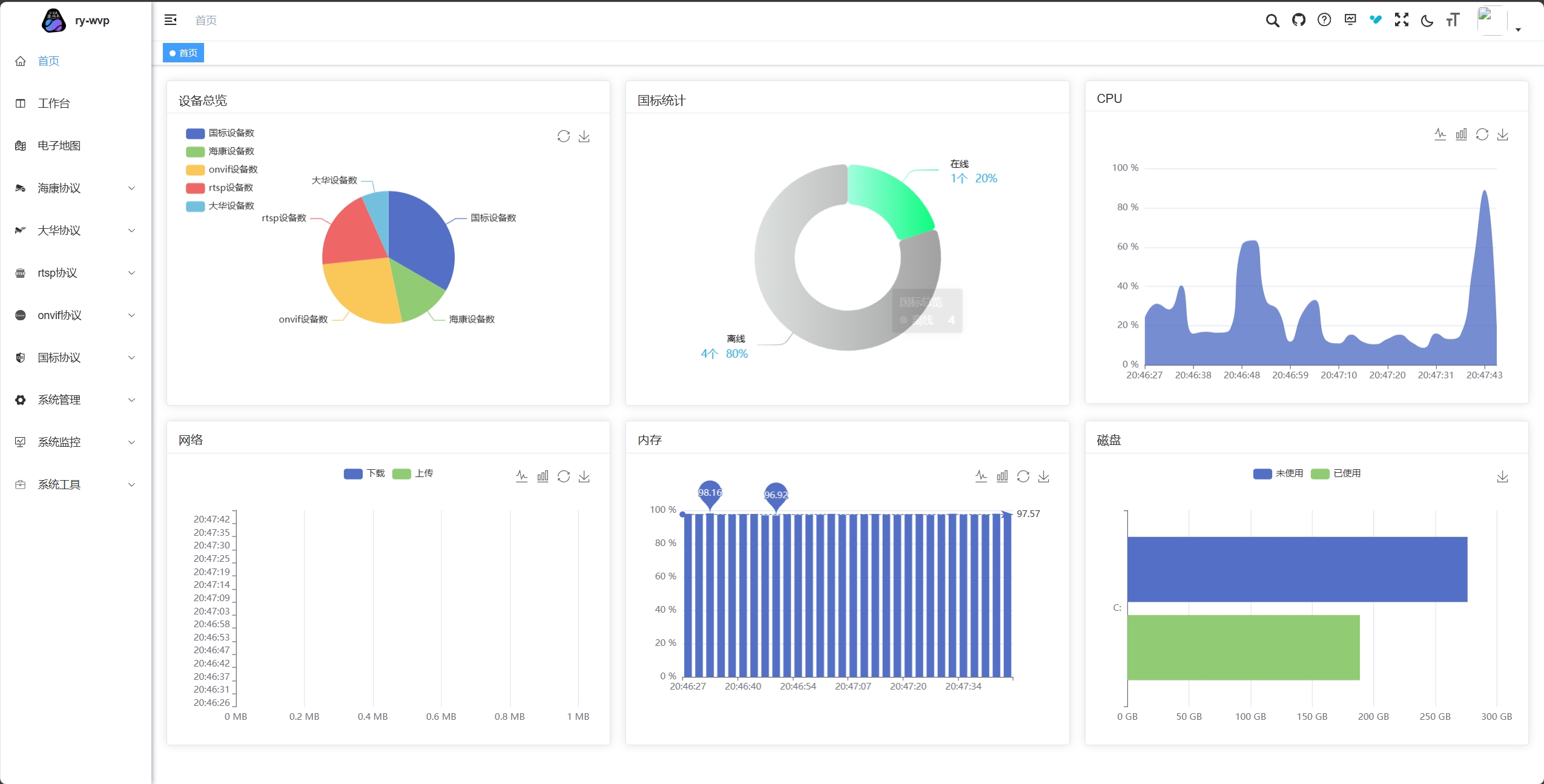Screen dimensions: 1544x784
Task: Click the font size icon
Action: pos(1453,21)
